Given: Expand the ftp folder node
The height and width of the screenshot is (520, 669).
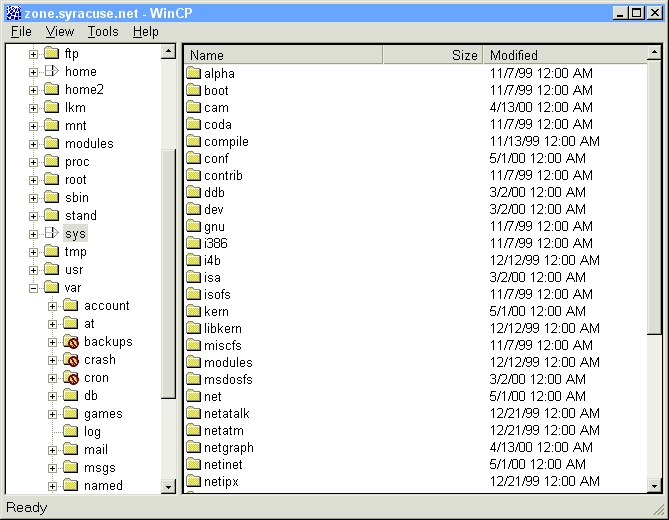Looking at the screenshot, I should [33, 54].
